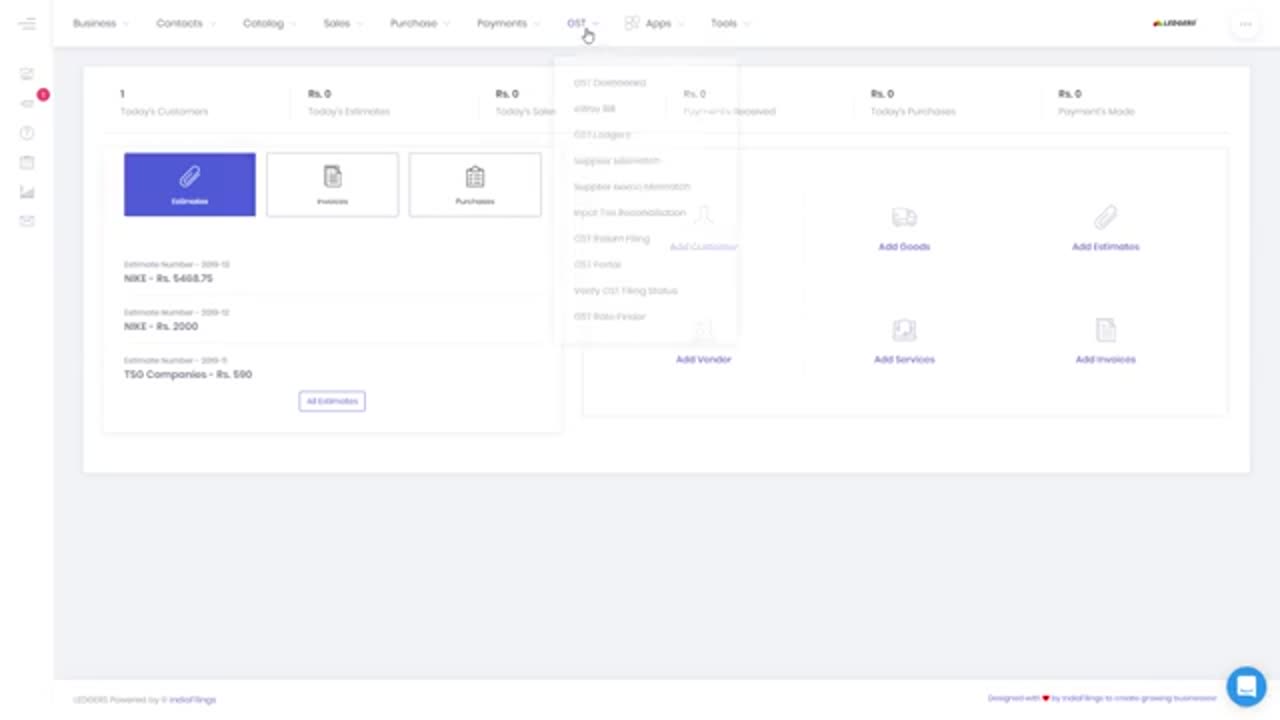Click the Add Invoices document icon
Screen dimensions: 1280x720
click(1105, 330)
